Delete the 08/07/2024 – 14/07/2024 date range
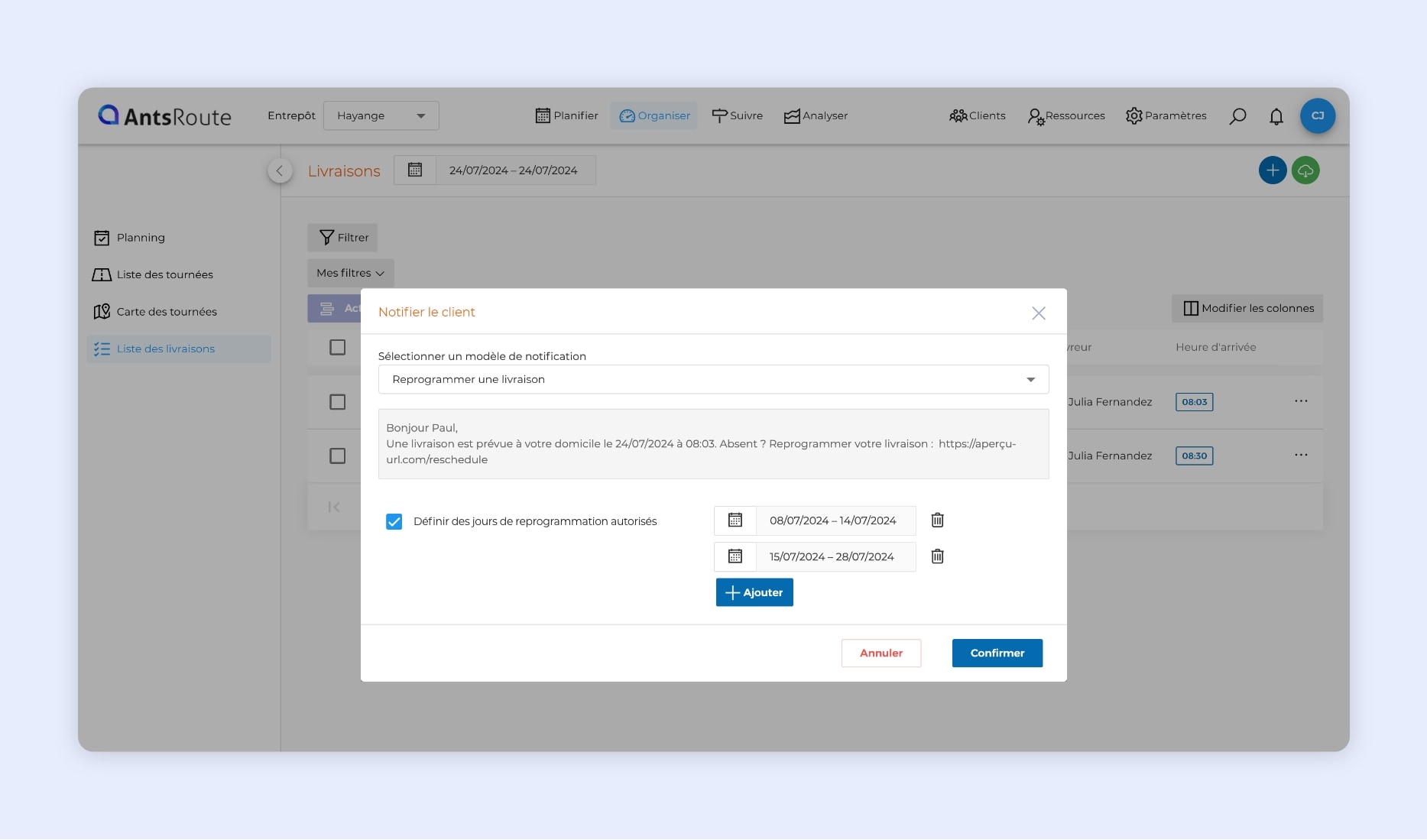 point(937,521)
